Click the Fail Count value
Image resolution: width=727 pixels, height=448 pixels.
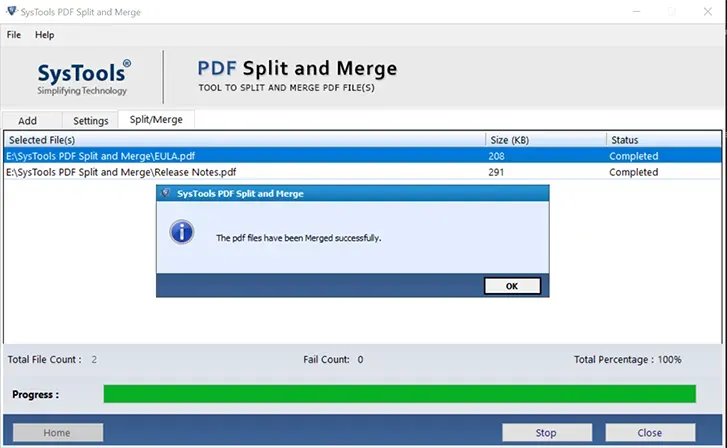point(360,359)
